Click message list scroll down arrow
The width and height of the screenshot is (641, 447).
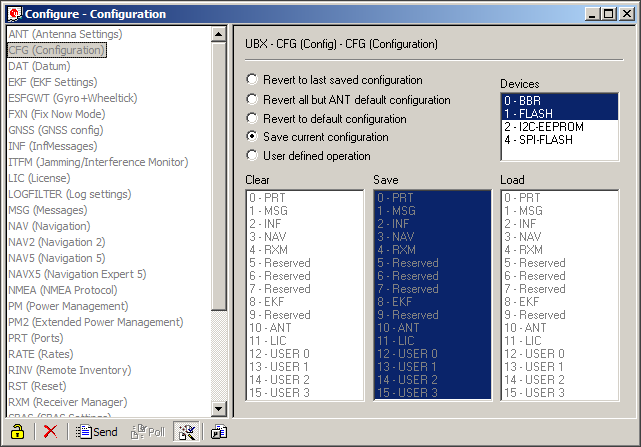point(219,408)
